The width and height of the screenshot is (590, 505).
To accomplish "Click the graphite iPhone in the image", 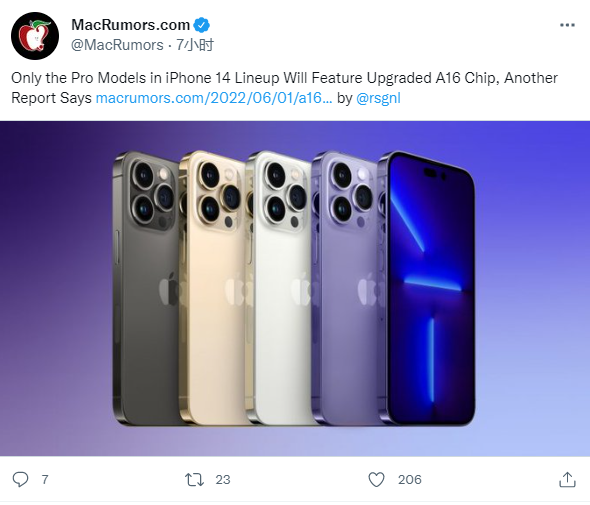I will 146,289.
